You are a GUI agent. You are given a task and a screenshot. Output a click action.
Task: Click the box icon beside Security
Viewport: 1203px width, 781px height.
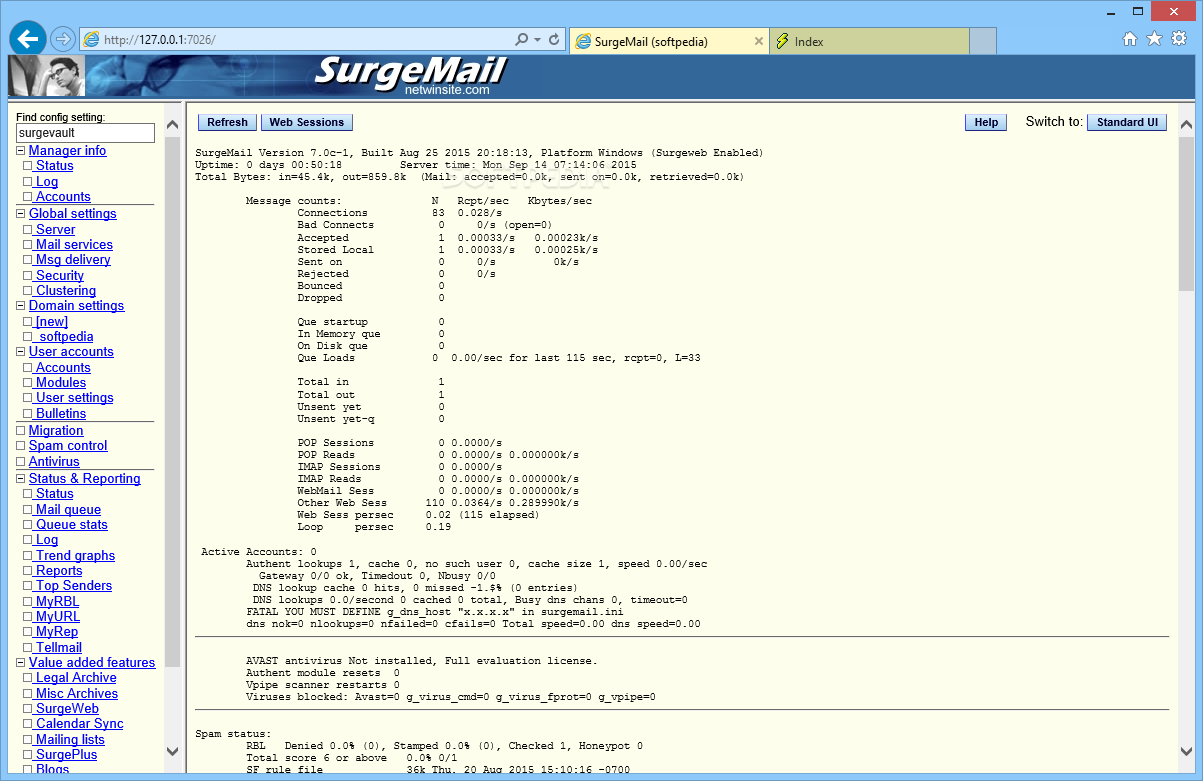[x=28, y=276]
